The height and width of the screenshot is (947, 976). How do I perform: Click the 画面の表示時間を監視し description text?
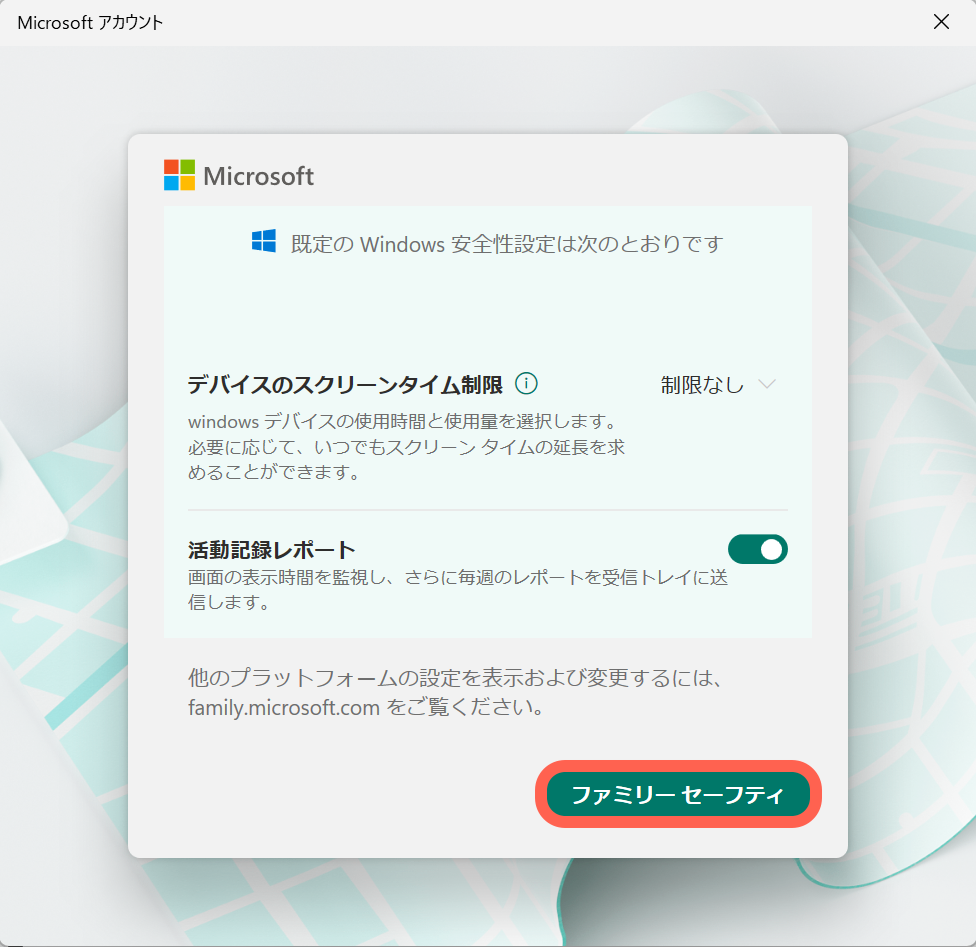pos(458,590)
